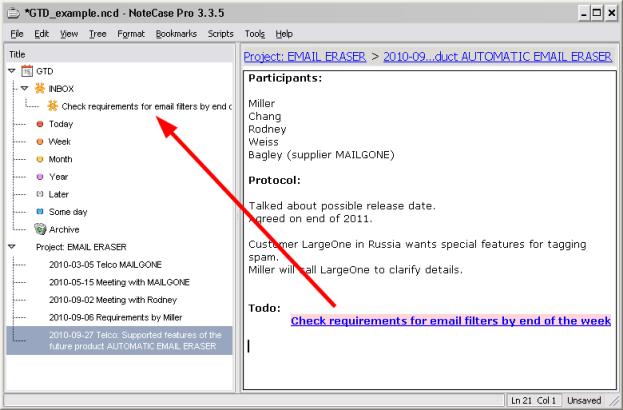This screenshot has height=410, width=623.
Task: Click the Todo: heading in the note
Action: click(264, 308)
